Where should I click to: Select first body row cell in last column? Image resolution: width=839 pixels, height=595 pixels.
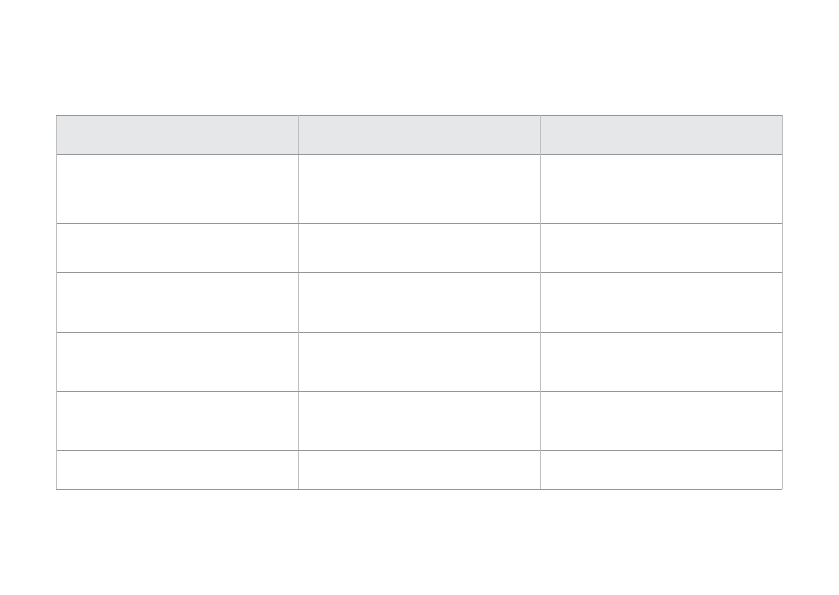(x=661, y=189)
